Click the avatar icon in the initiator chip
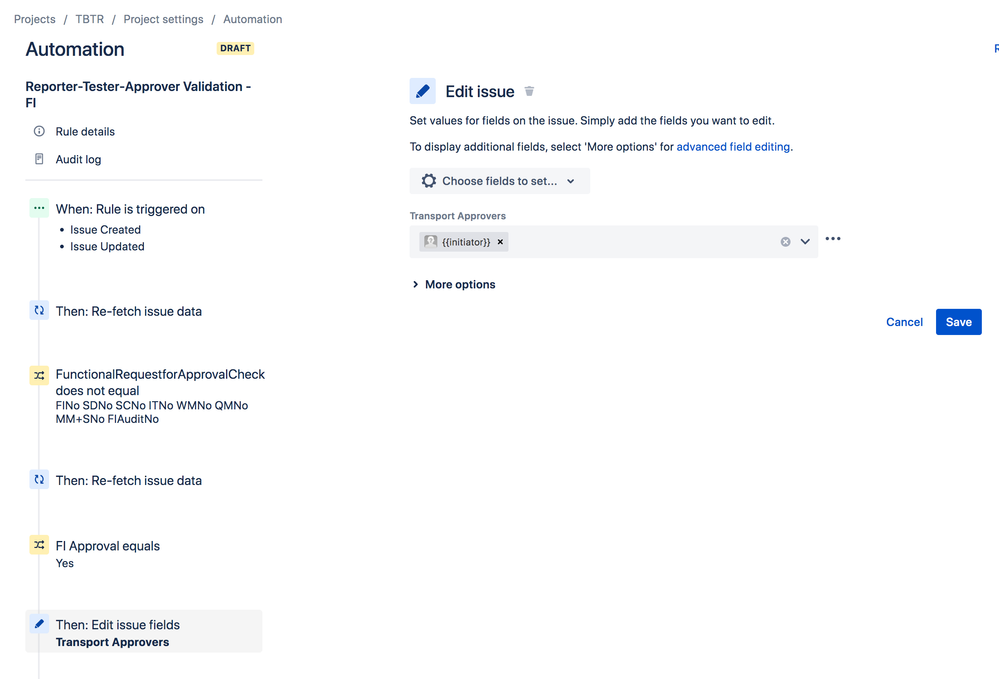 pyautogui.click(x=431, y=241)
